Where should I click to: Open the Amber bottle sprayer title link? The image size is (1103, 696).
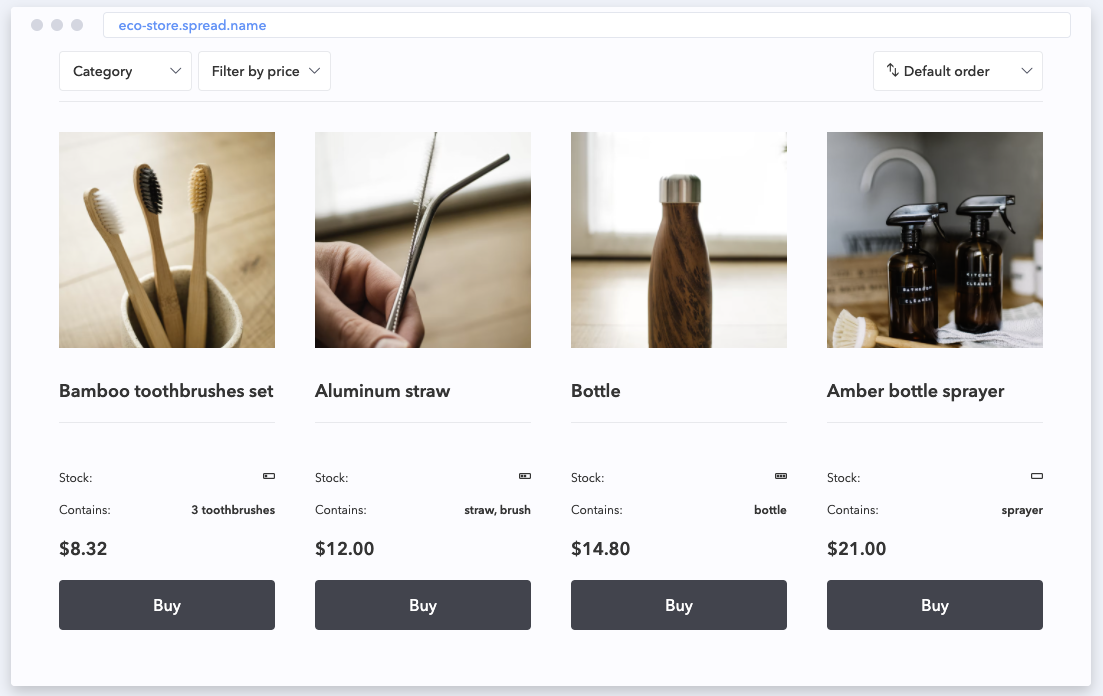point(915,391)
